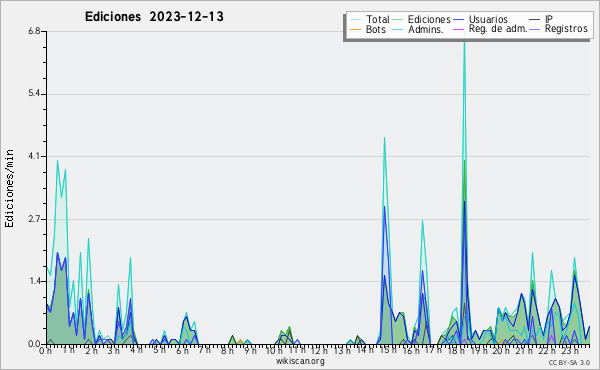Click the chart title Ediciones 2023-12-13

154,17
